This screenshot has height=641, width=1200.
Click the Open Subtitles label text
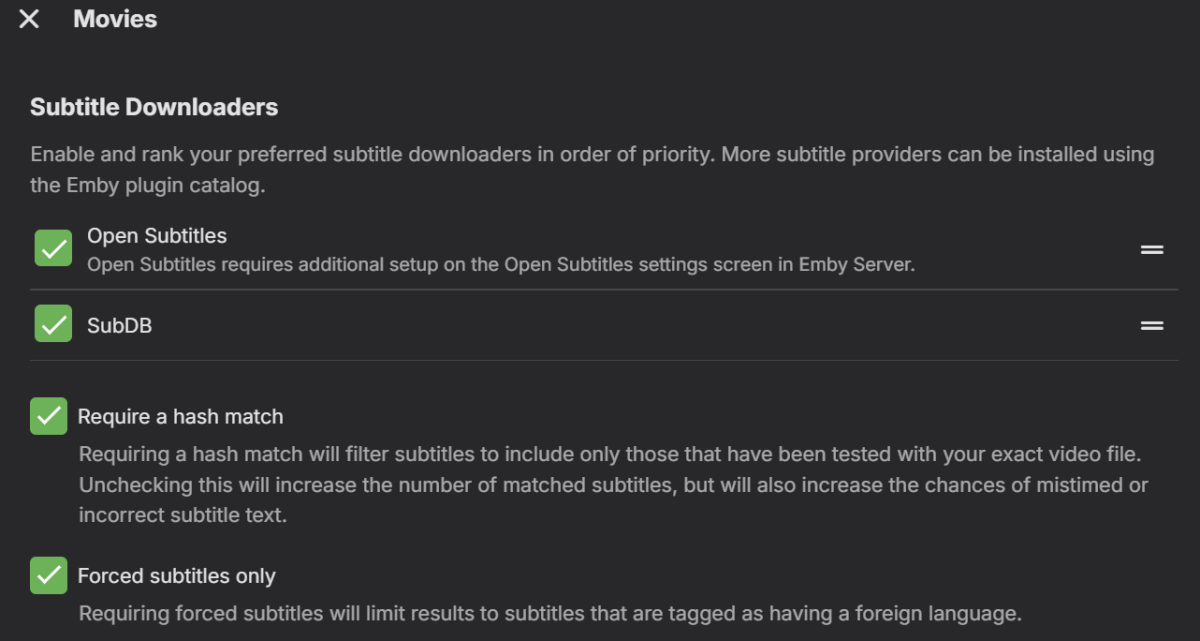(156, 235)
